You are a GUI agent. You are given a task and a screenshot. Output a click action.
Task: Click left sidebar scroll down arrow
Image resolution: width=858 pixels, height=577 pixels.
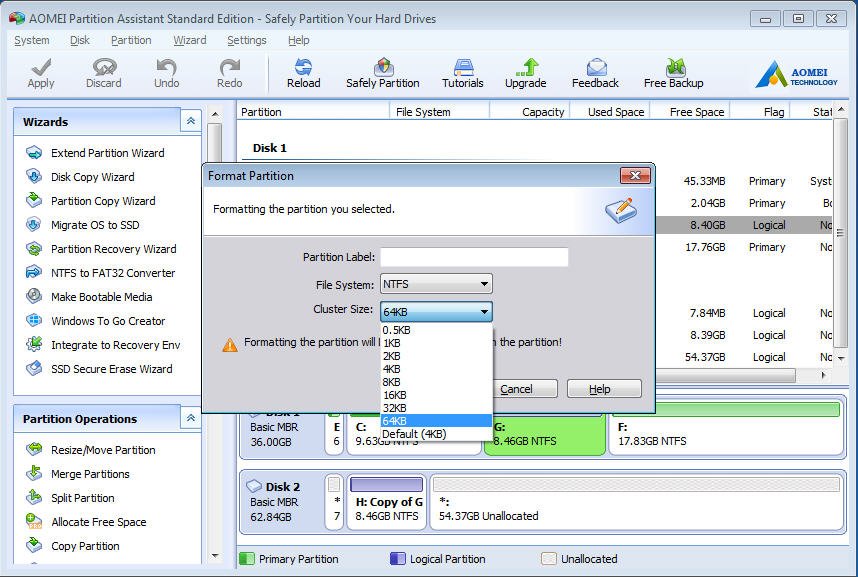pos(215,556)
